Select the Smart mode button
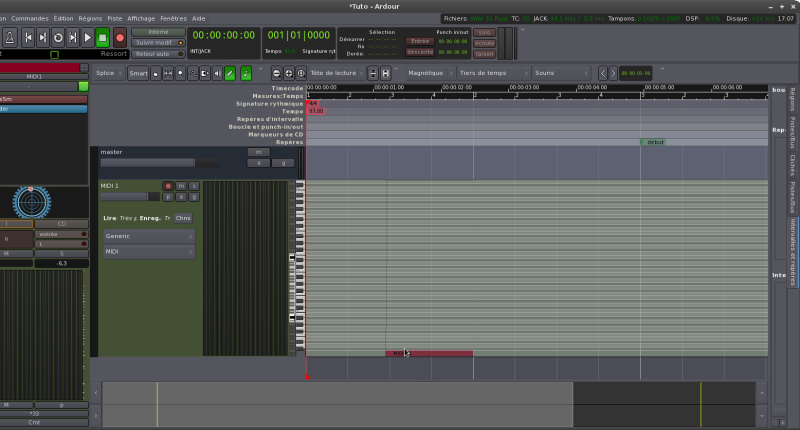Viewport: 800px width, 430px height. (x=138, y=73)
